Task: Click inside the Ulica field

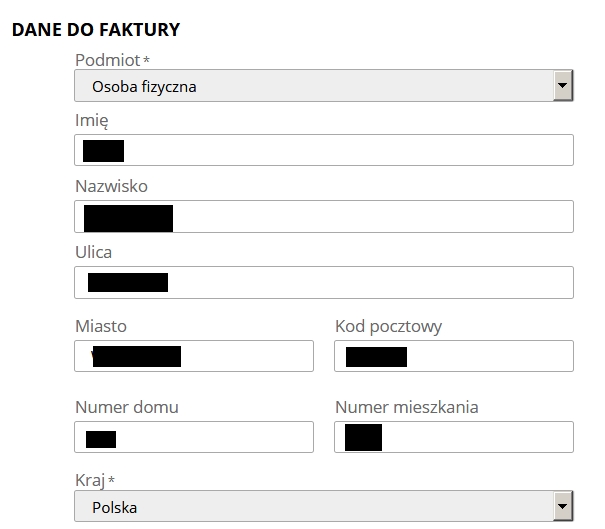Action: tap(324, 282)
